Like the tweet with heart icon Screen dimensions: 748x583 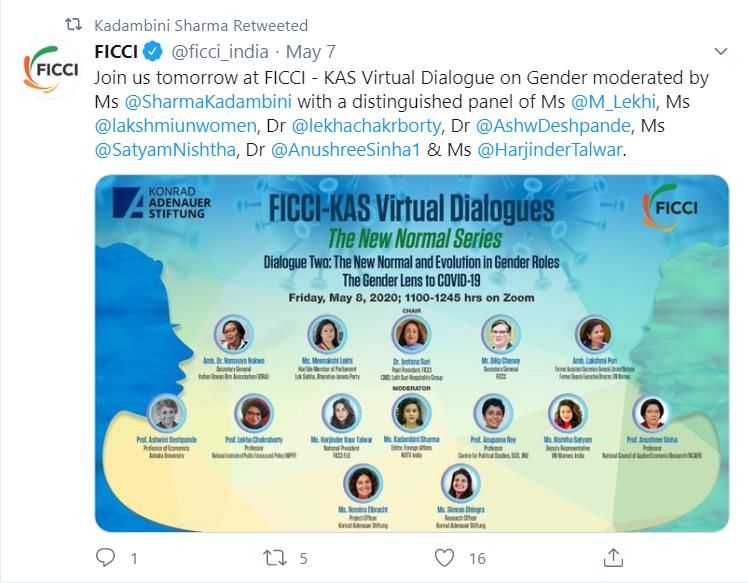444,558
